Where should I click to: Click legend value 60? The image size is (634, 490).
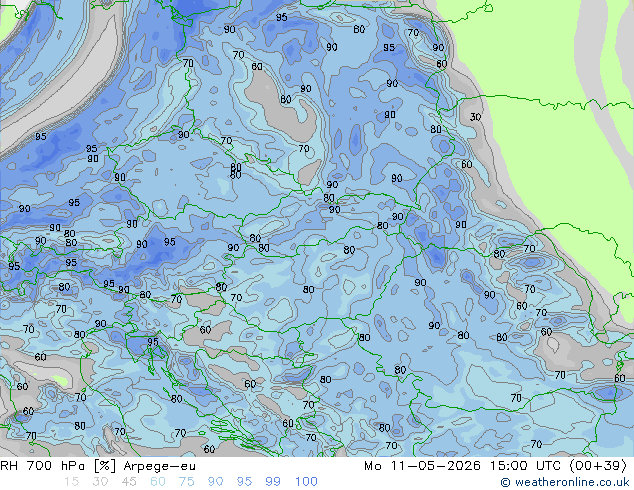click(x=158, y=482)
